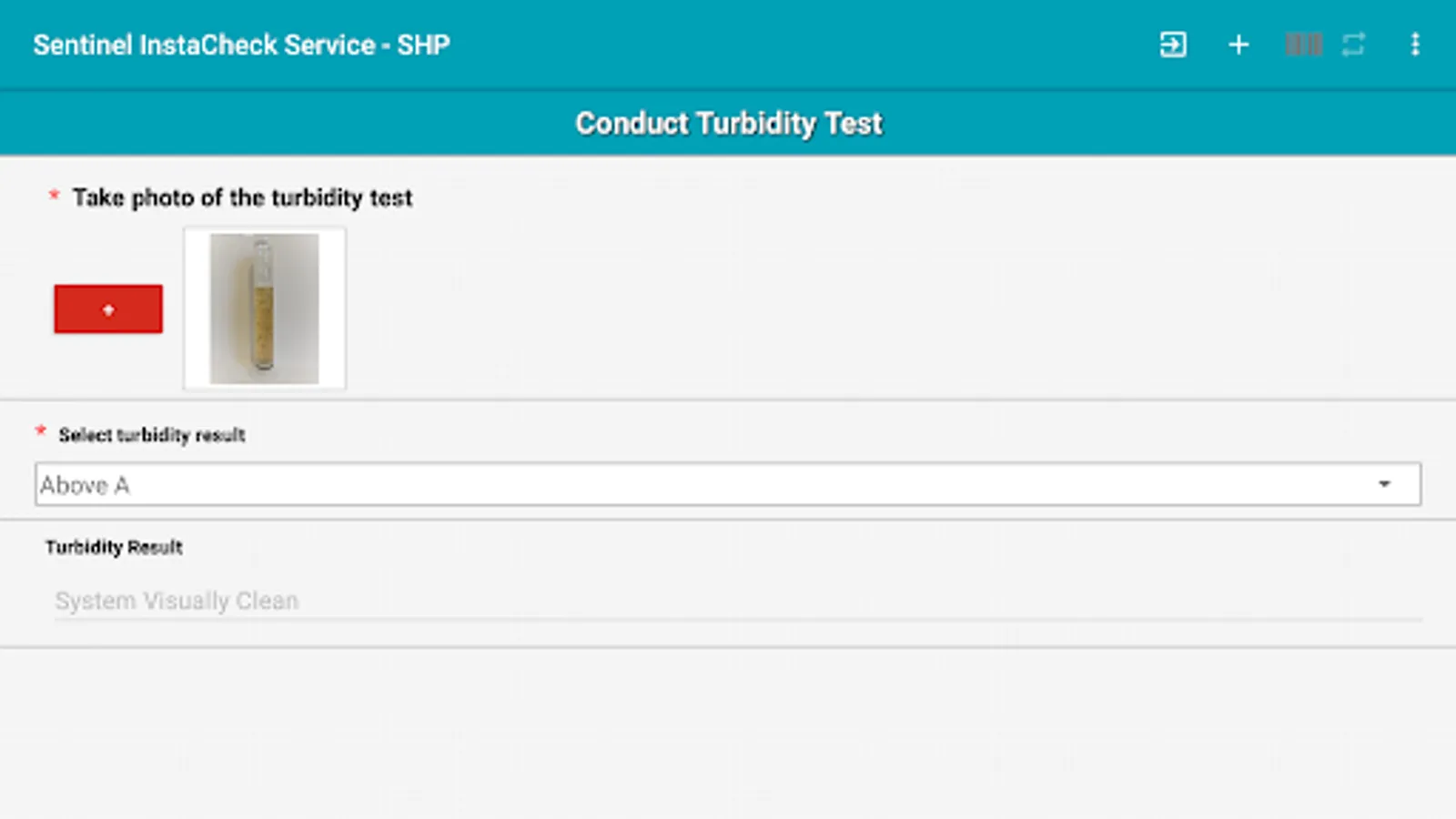Click the 'Conduct Turbidity Test' header bar
1456x819 pixels.
[728, 123]
